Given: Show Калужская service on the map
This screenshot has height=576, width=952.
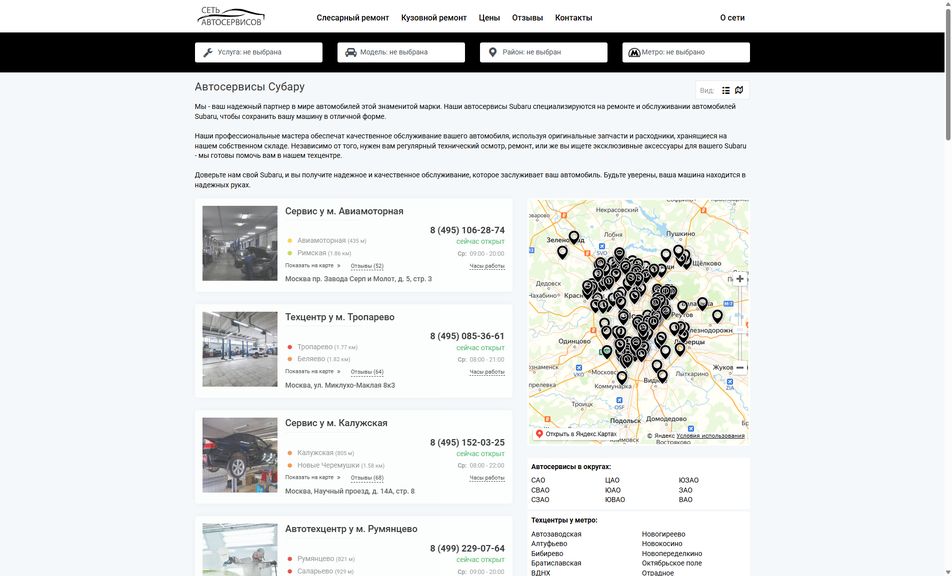Looking at the screenshot, I should pos(313,478).
